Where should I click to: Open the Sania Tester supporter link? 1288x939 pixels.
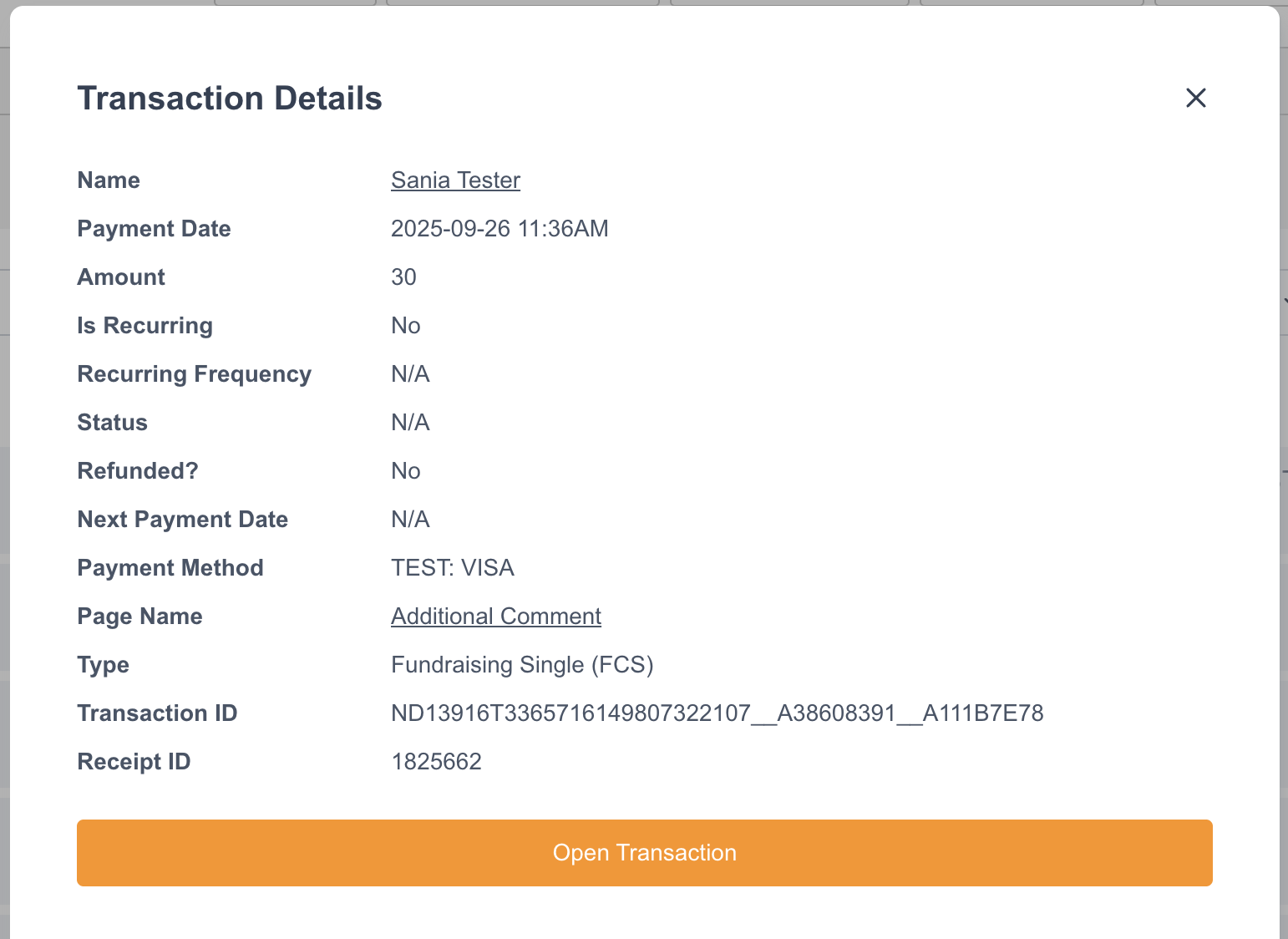click(x=455, y=180)
